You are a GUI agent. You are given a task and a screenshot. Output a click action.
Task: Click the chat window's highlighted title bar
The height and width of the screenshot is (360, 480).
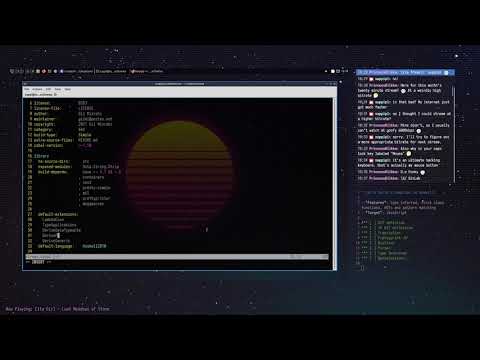click(405, 72)
